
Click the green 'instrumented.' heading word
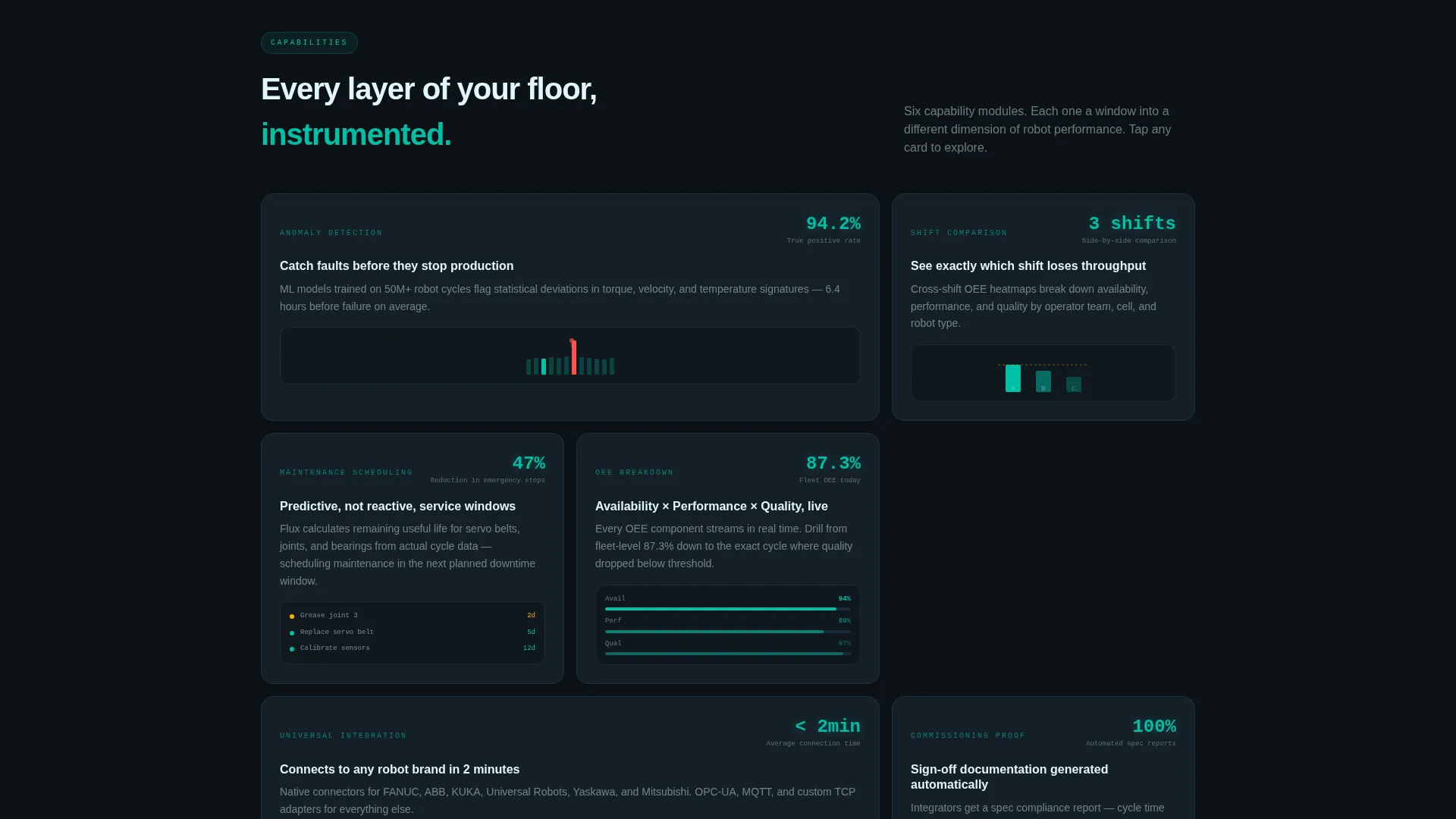[356, 135]
